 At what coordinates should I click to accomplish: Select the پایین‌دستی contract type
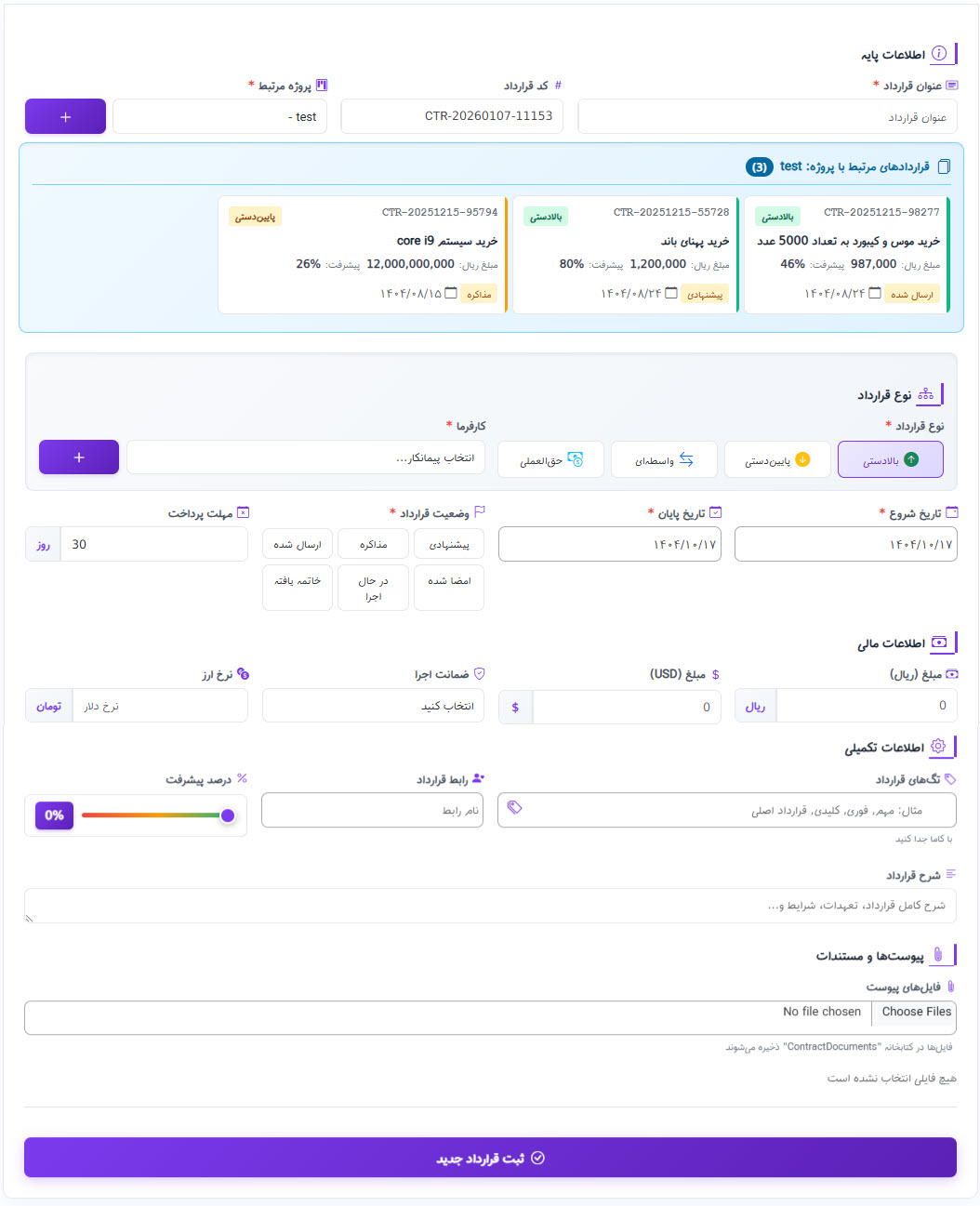tap(777, 459)
